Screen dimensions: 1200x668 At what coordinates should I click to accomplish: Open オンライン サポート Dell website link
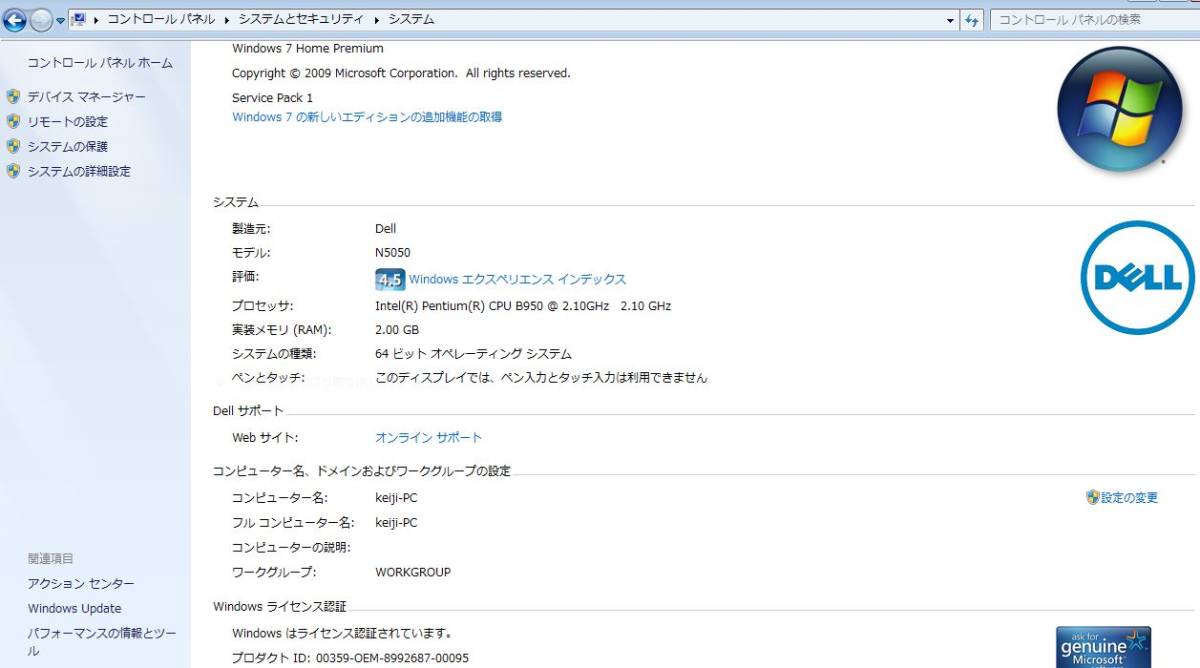tap(428, 438)
